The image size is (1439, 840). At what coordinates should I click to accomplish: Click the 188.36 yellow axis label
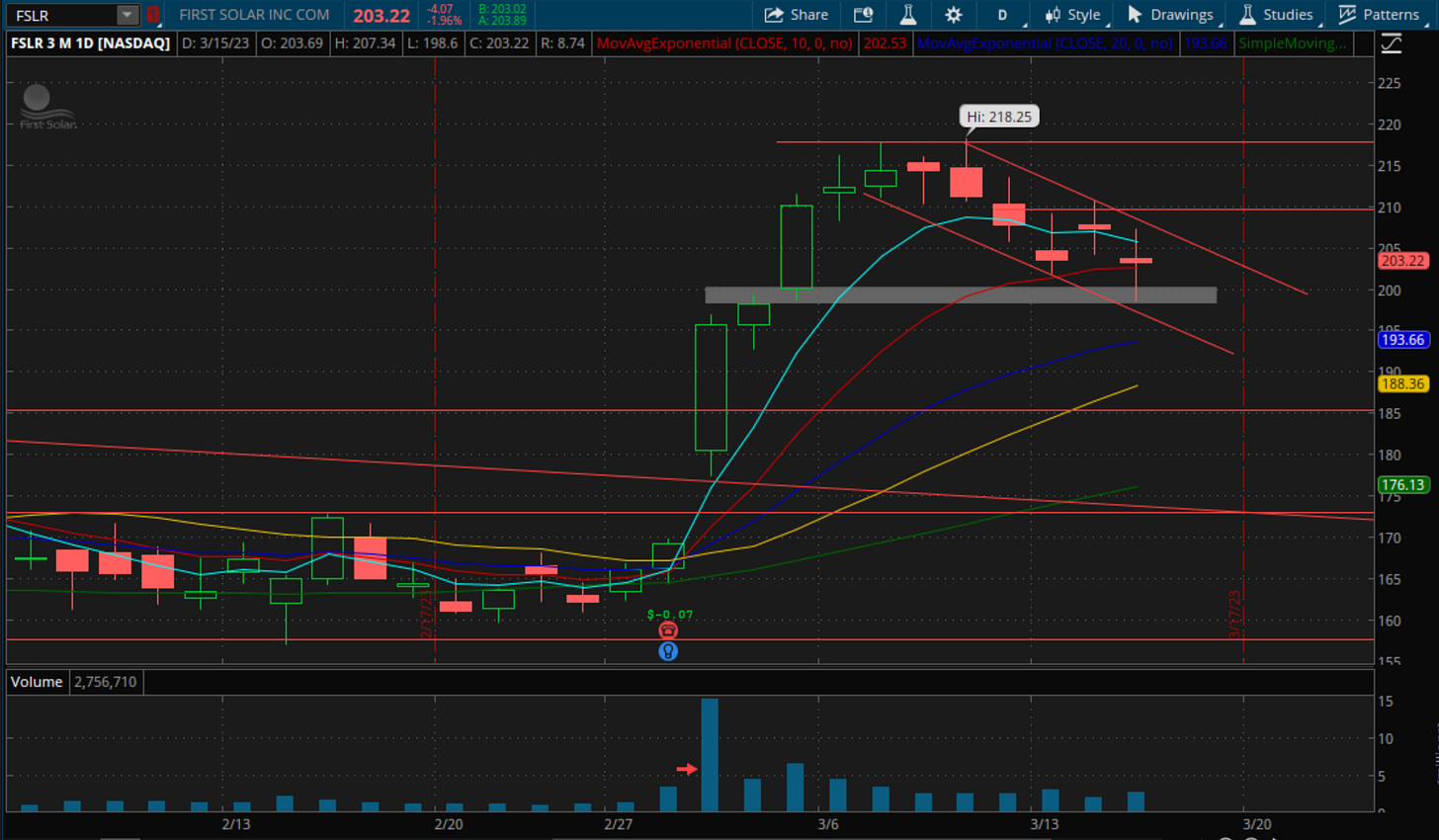pos(1402,384)
